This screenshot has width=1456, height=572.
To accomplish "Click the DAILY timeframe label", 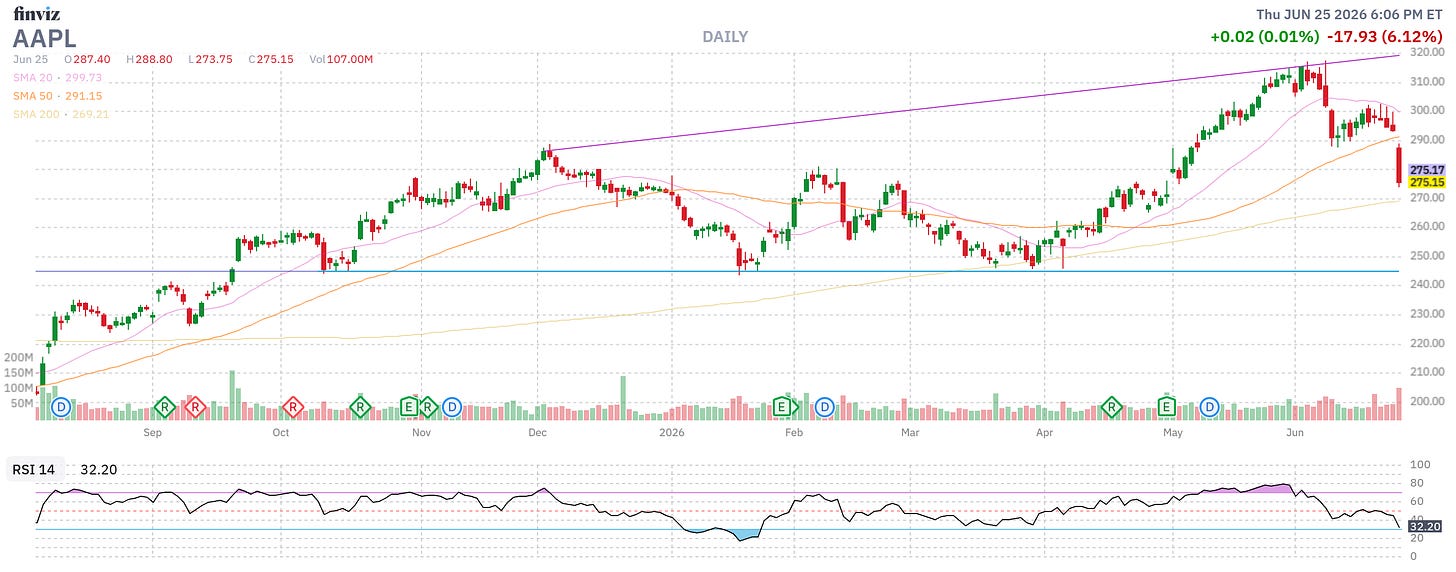I will click(x=725, y=37).
